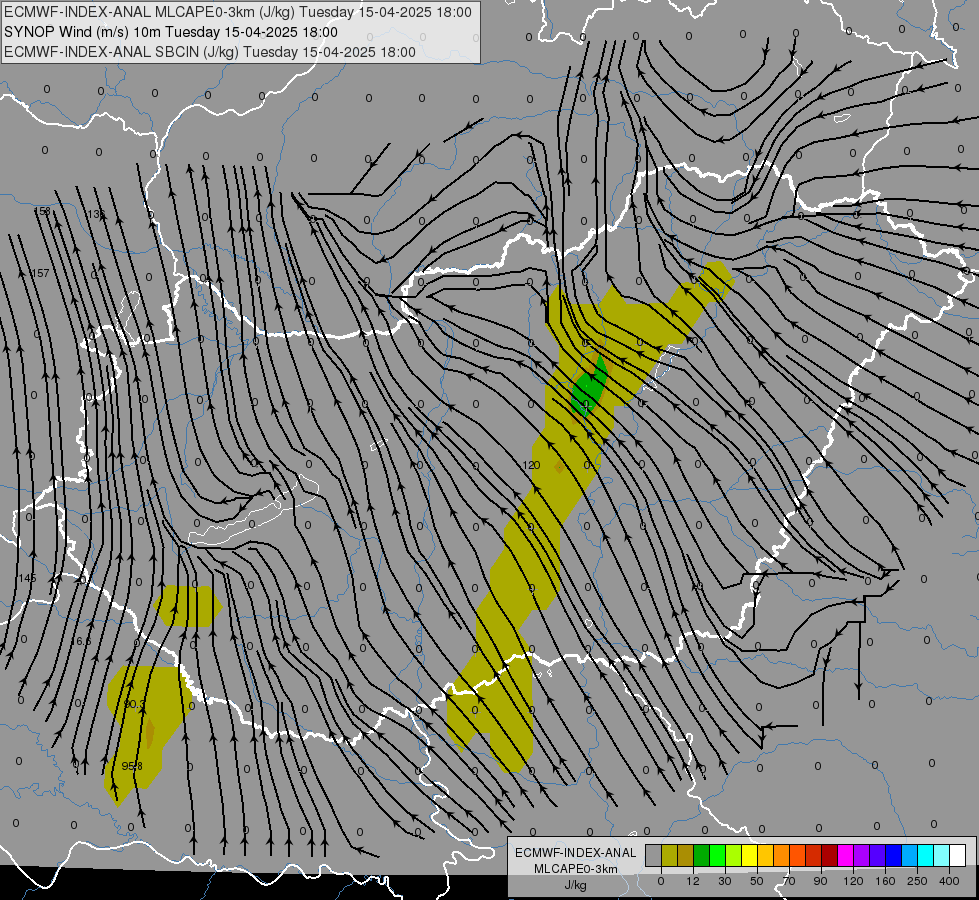Click the legend tick label '50'
Viewport: 979px width, 900px height.
point(757,881)
